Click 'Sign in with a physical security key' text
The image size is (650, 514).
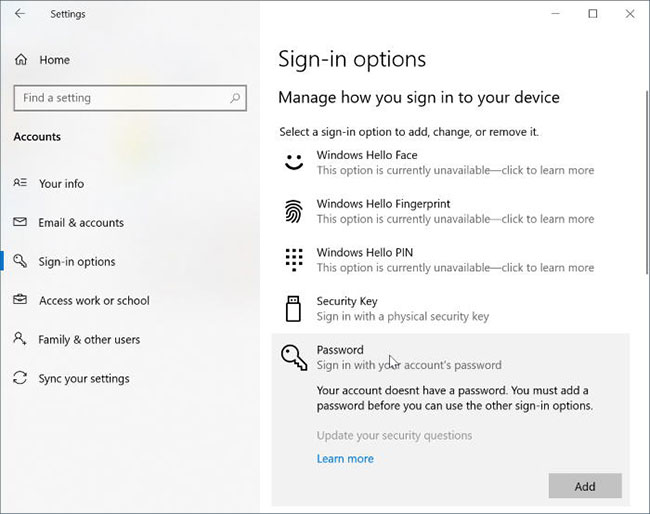(x=403, y=317)
